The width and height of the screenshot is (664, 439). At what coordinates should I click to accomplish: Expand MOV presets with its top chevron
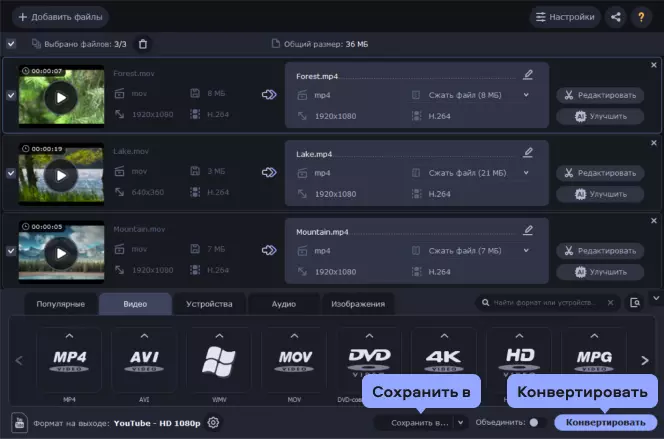[x=294, y=336]
